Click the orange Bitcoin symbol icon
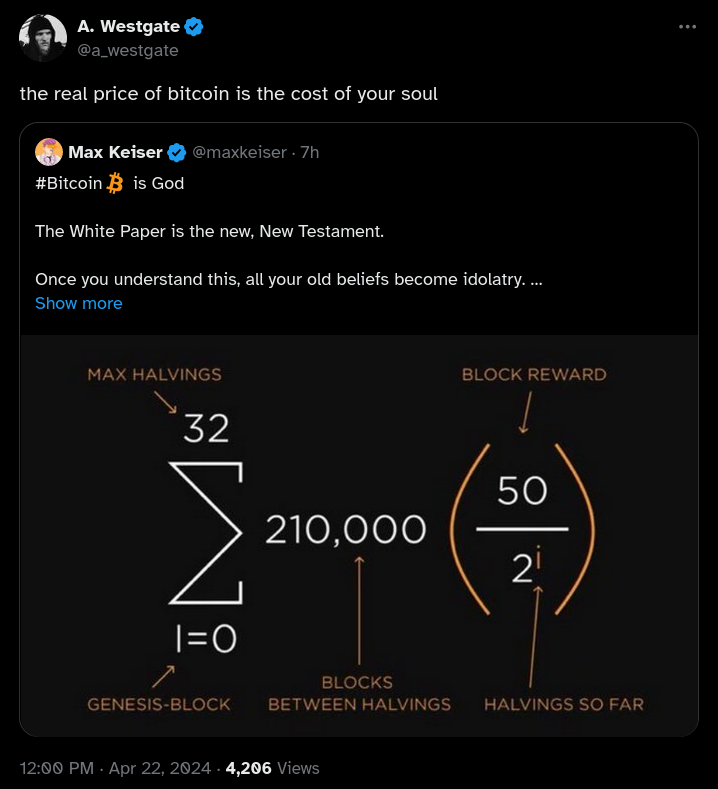 [115, 183]
